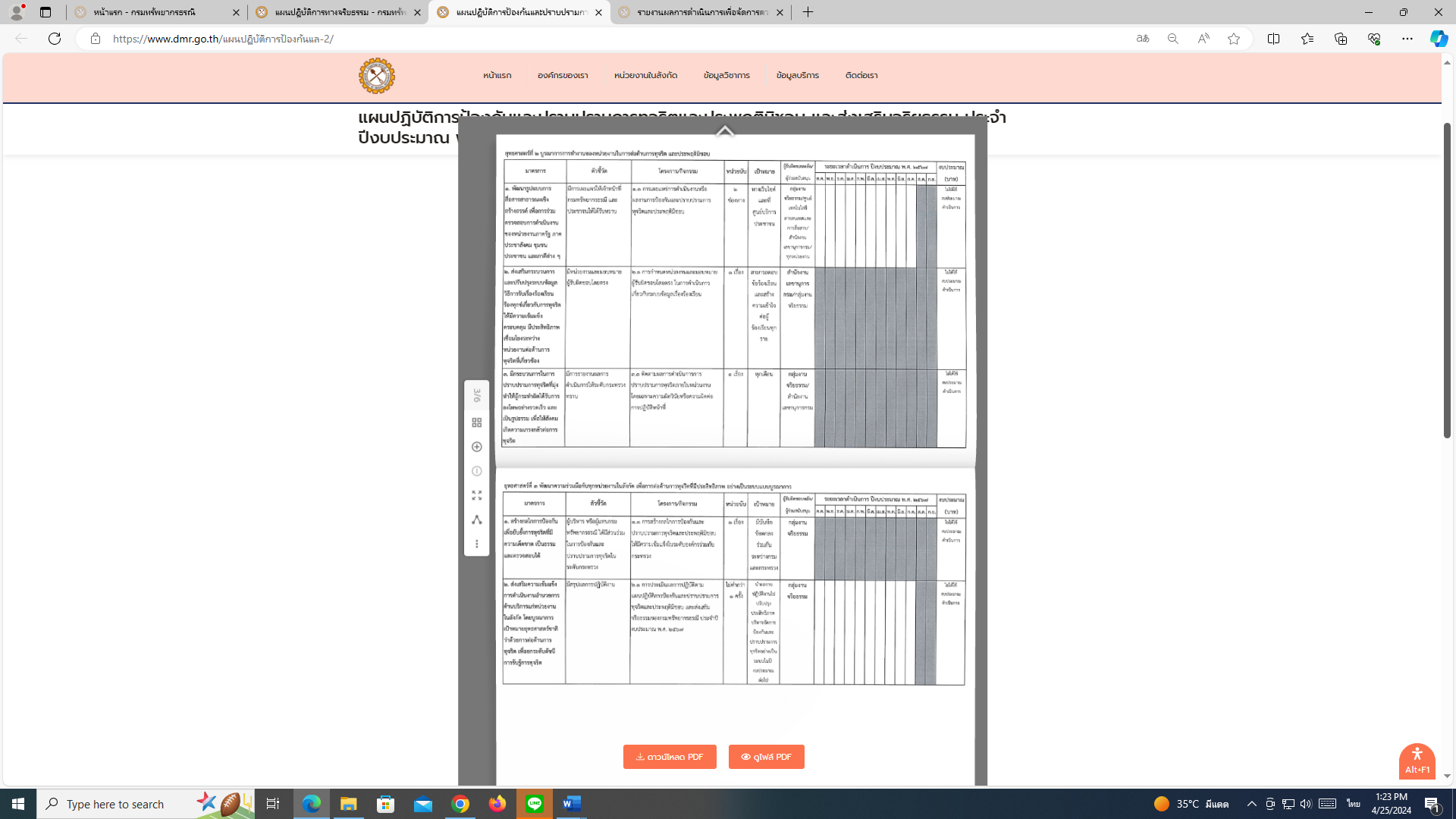
Task: Click the page vertical scrollbar thumb
Action: (1447, 280)
